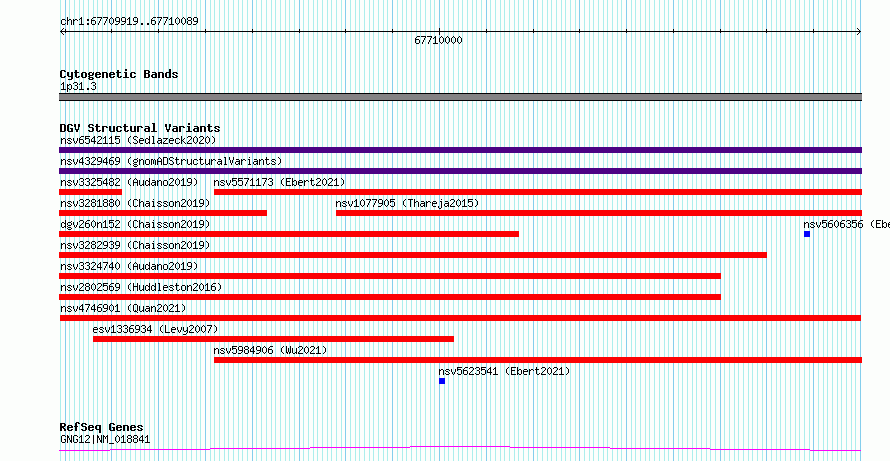890x461 pixels.
Task: Select the Cytogenetic Bands track title
Action: pos(119,74)
